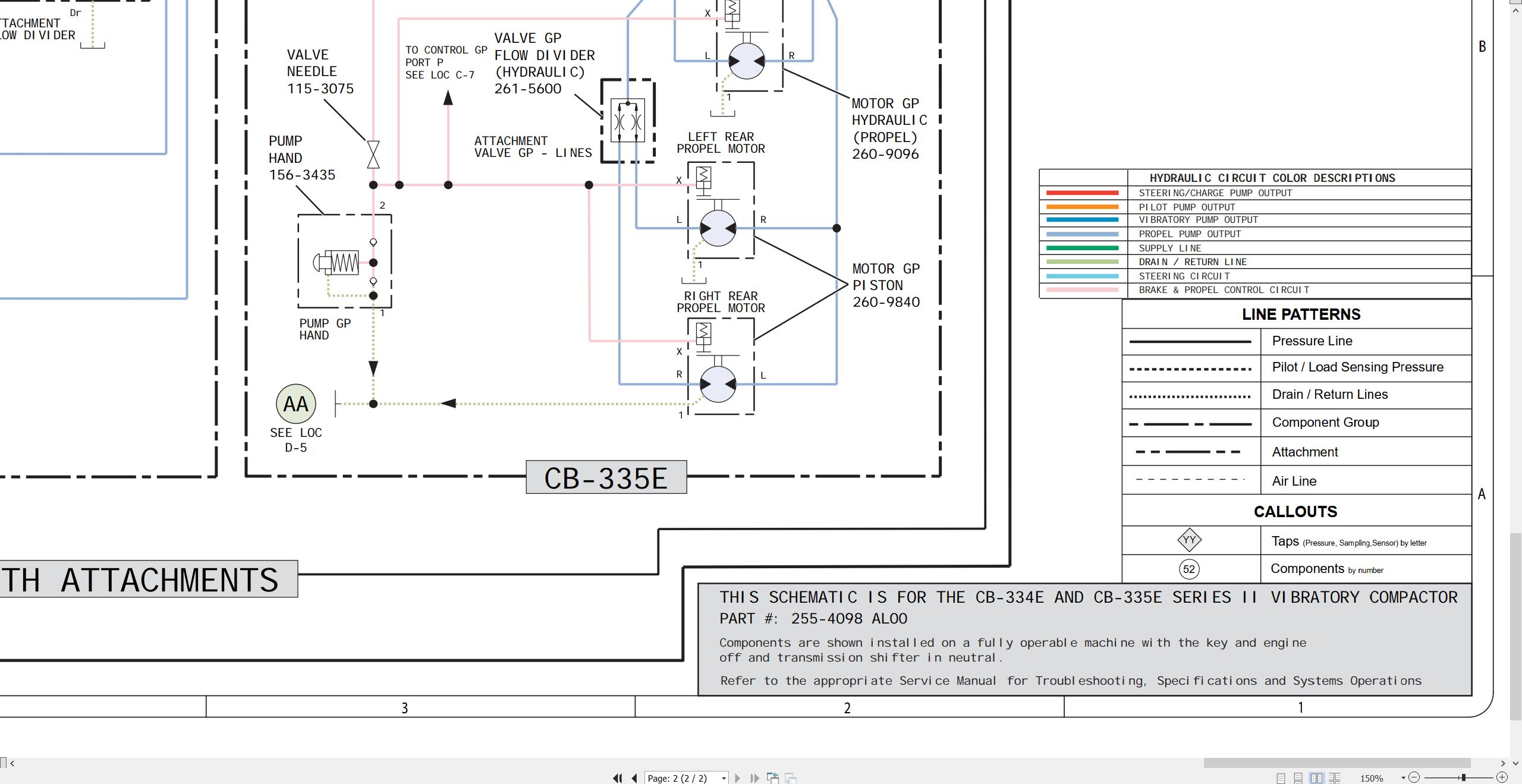Click the LINE PATTERNS heading
1522x784 pixels.
point(1301,314)
